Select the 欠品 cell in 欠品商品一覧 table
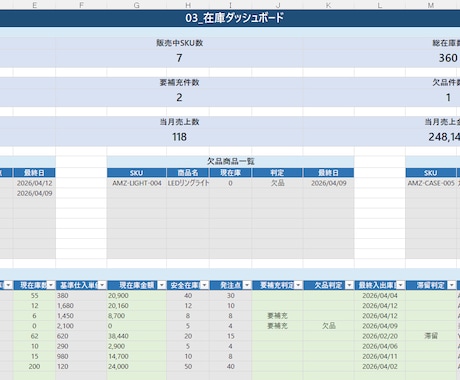This screenshot has height=380, width=460. coord(277,183)
